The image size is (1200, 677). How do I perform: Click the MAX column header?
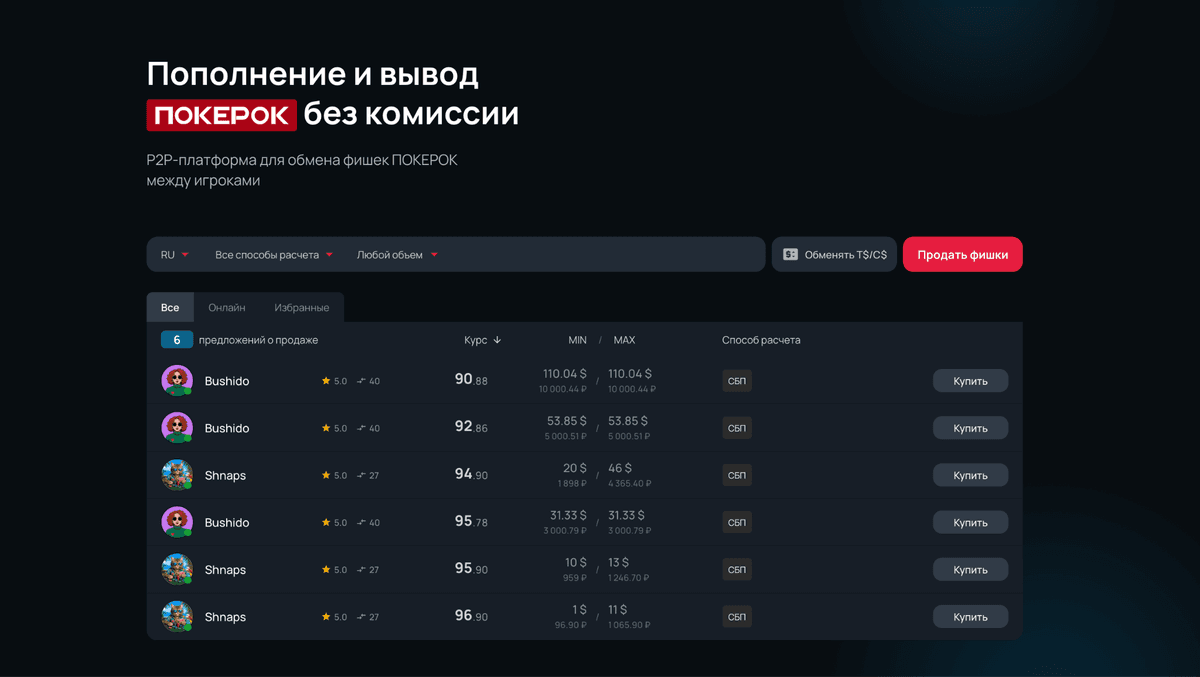coord(624,340)
